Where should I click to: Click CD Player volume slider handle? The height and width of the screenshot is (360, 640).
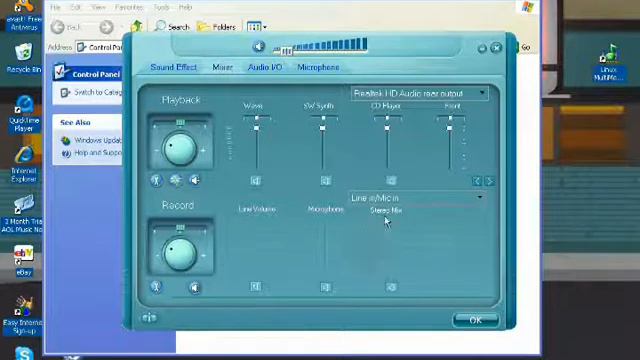click(387, 128)
